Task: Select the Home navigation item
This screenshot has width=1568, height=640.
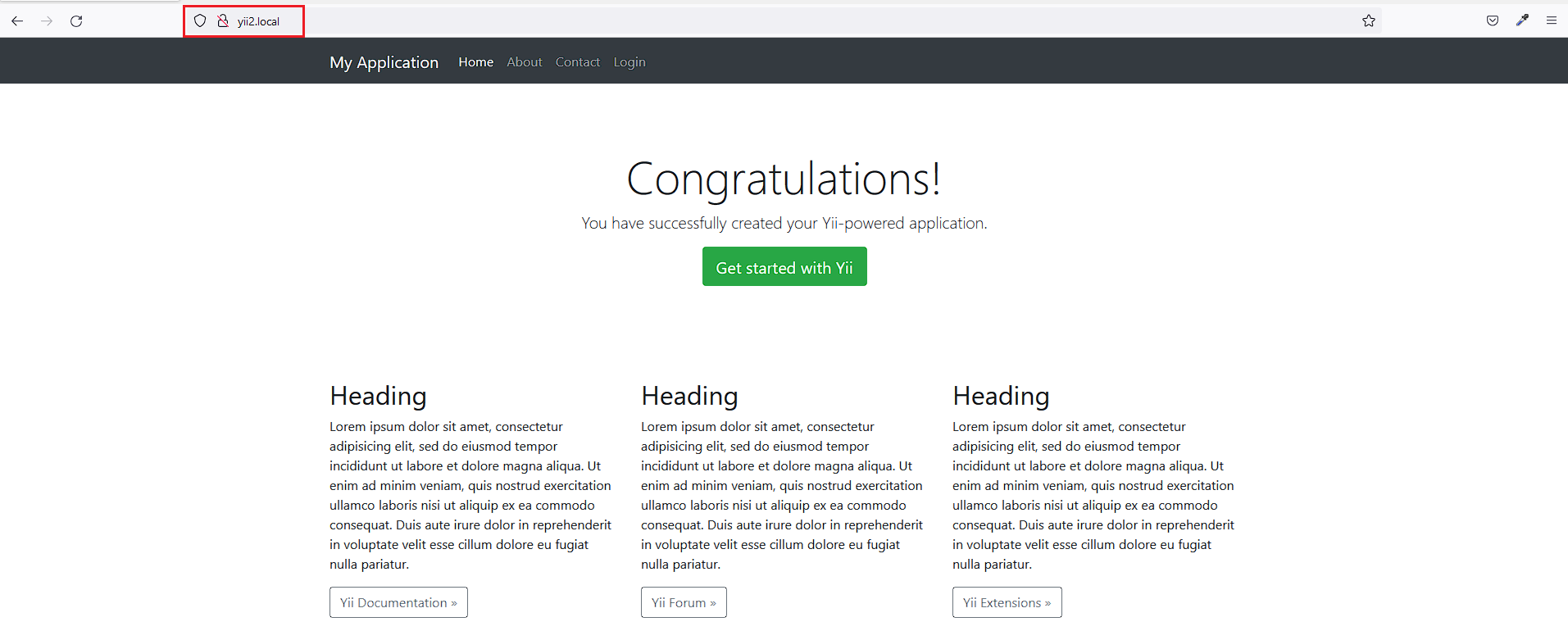Action: tap(476, 62)
